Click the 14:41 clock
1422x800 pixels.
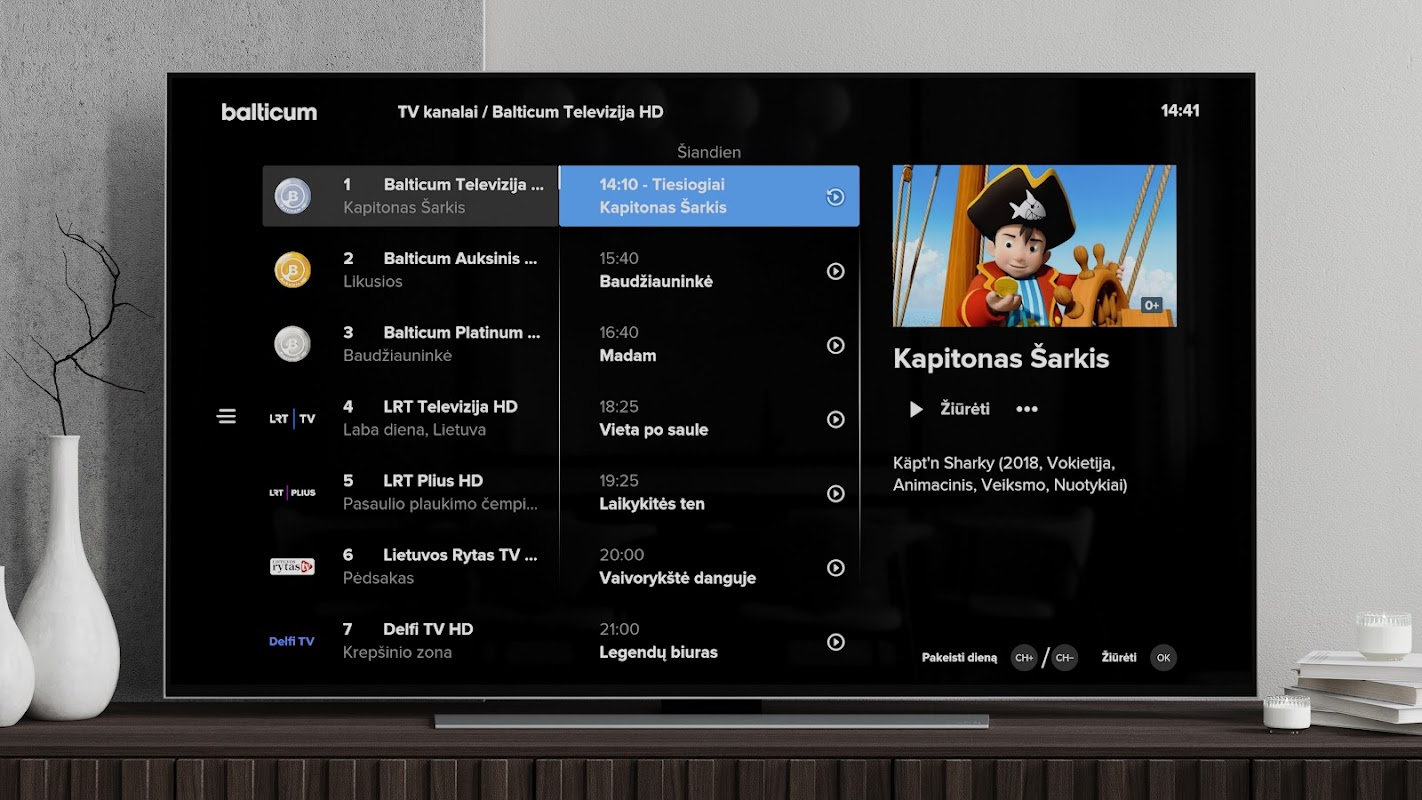coord(1180,111)
